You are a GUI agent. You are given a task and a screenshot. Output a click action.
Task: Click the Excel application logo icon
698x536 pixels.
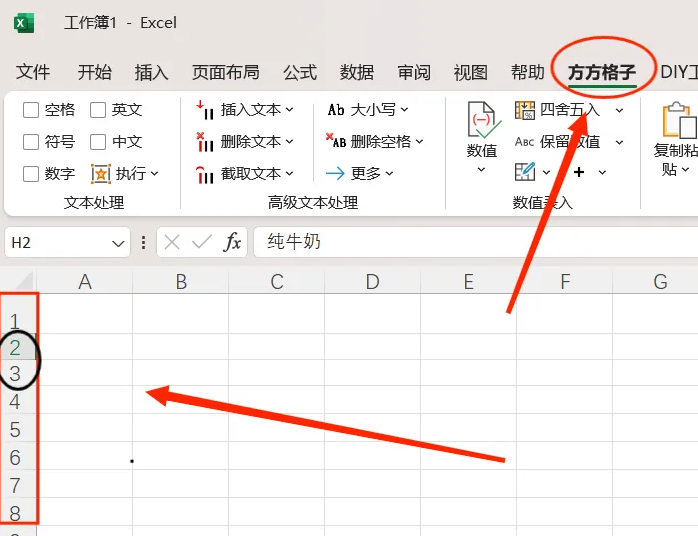(x=24, y=23)
